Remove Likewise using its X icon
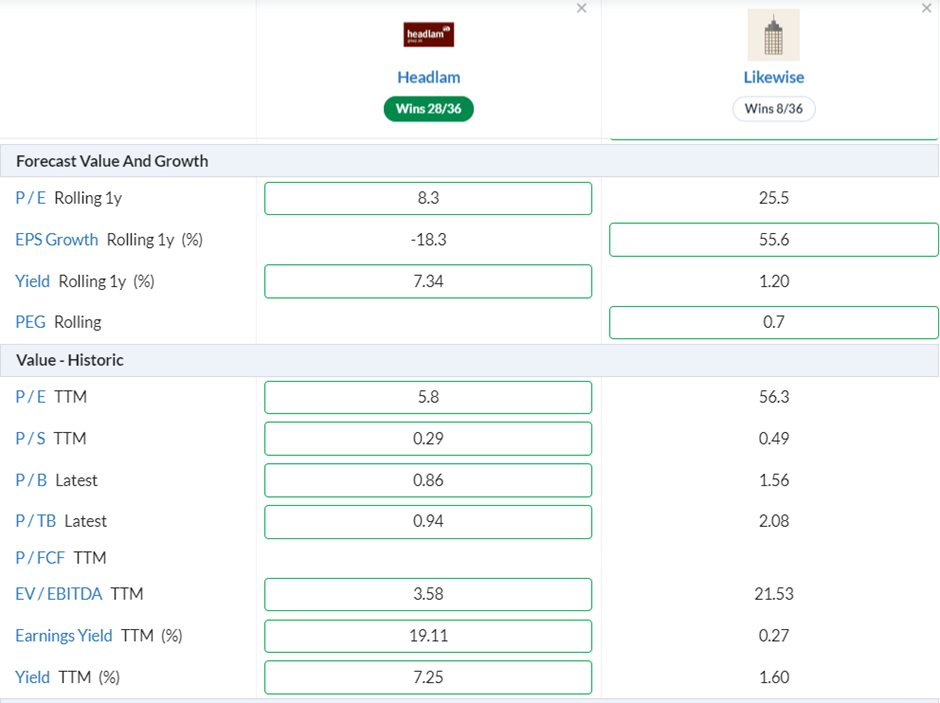This screenshot has height=703, width=940. [926, 8]
